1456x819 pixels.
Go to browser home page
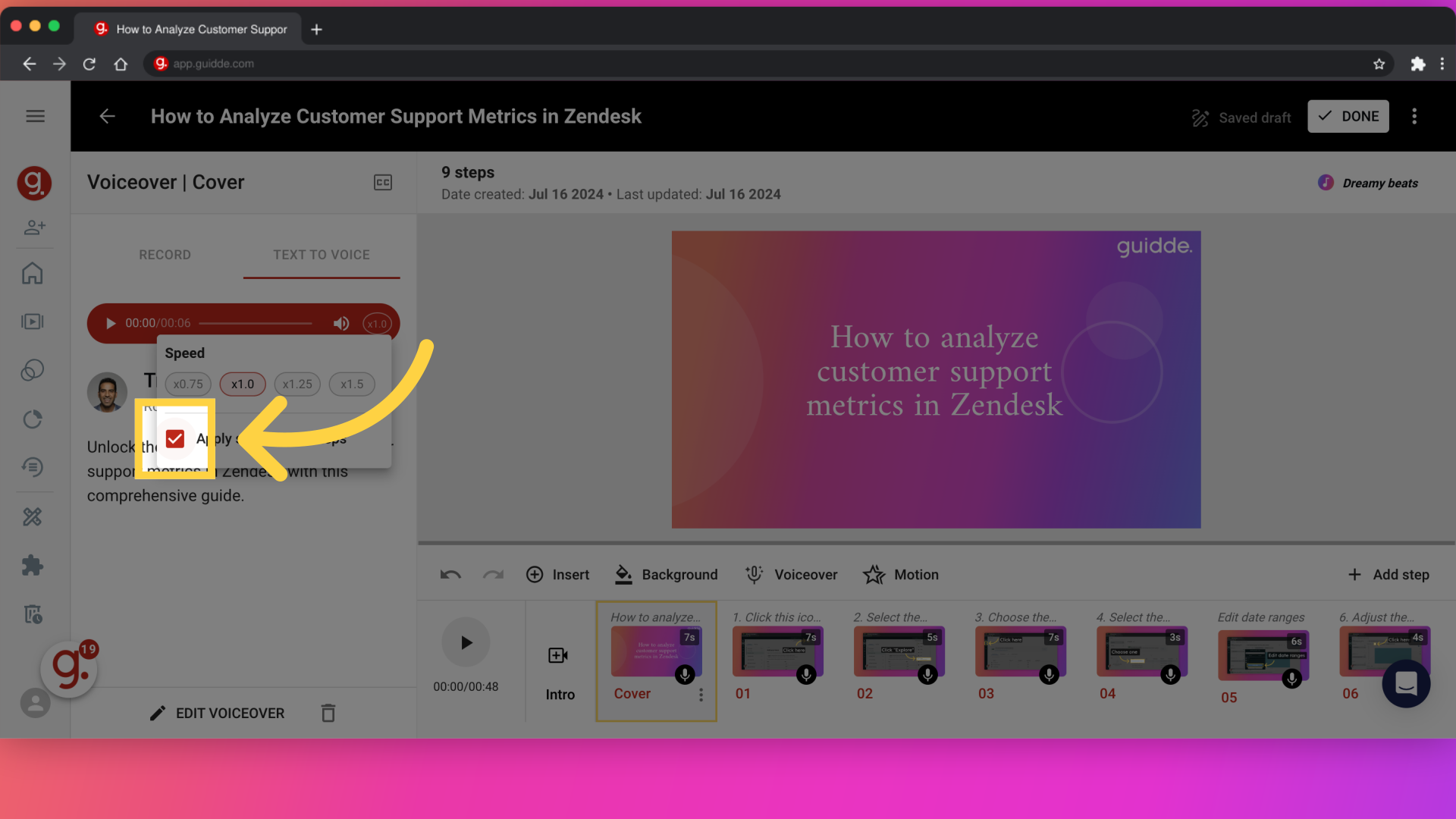coord(121,64)
